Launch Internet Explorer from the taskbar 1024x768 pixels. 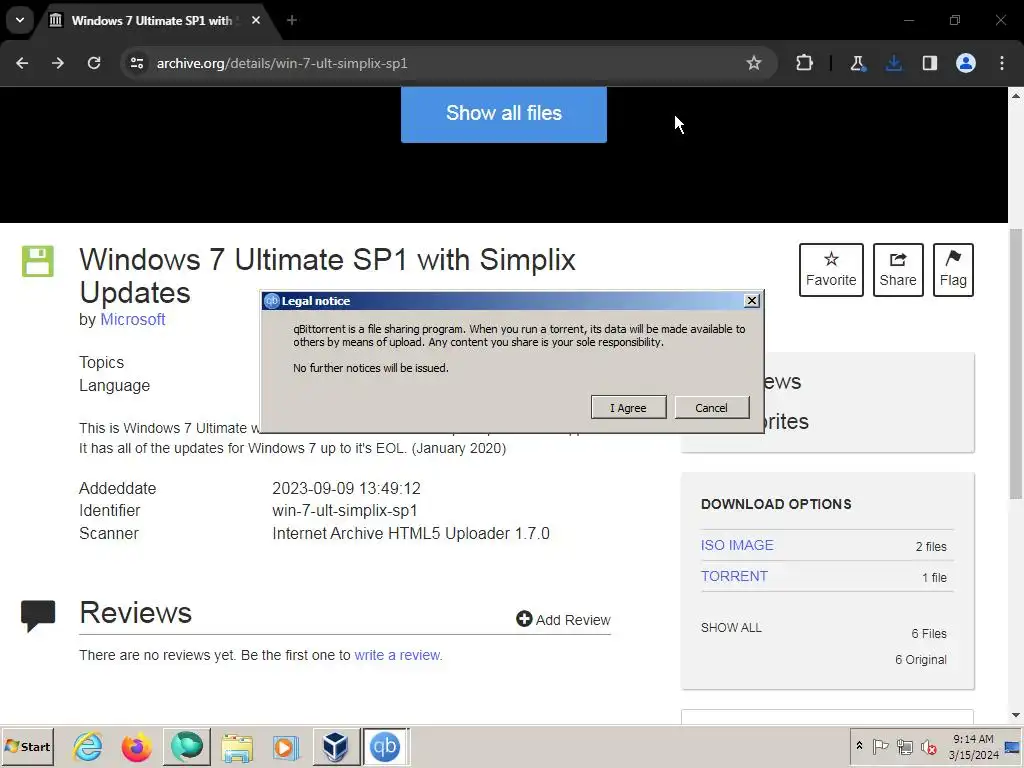click(x=87, y=746)
